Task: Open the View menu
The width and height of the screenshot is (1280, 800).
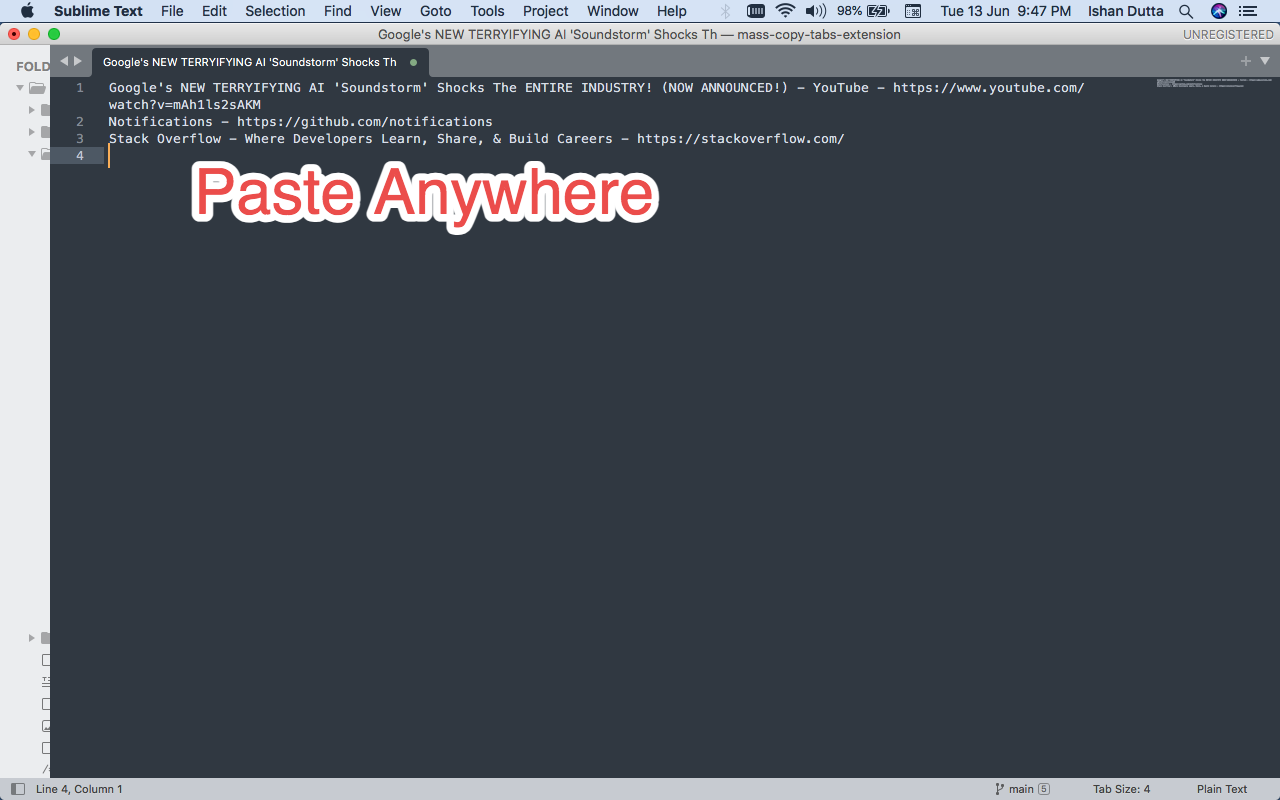Action: (x=386, y=11)
